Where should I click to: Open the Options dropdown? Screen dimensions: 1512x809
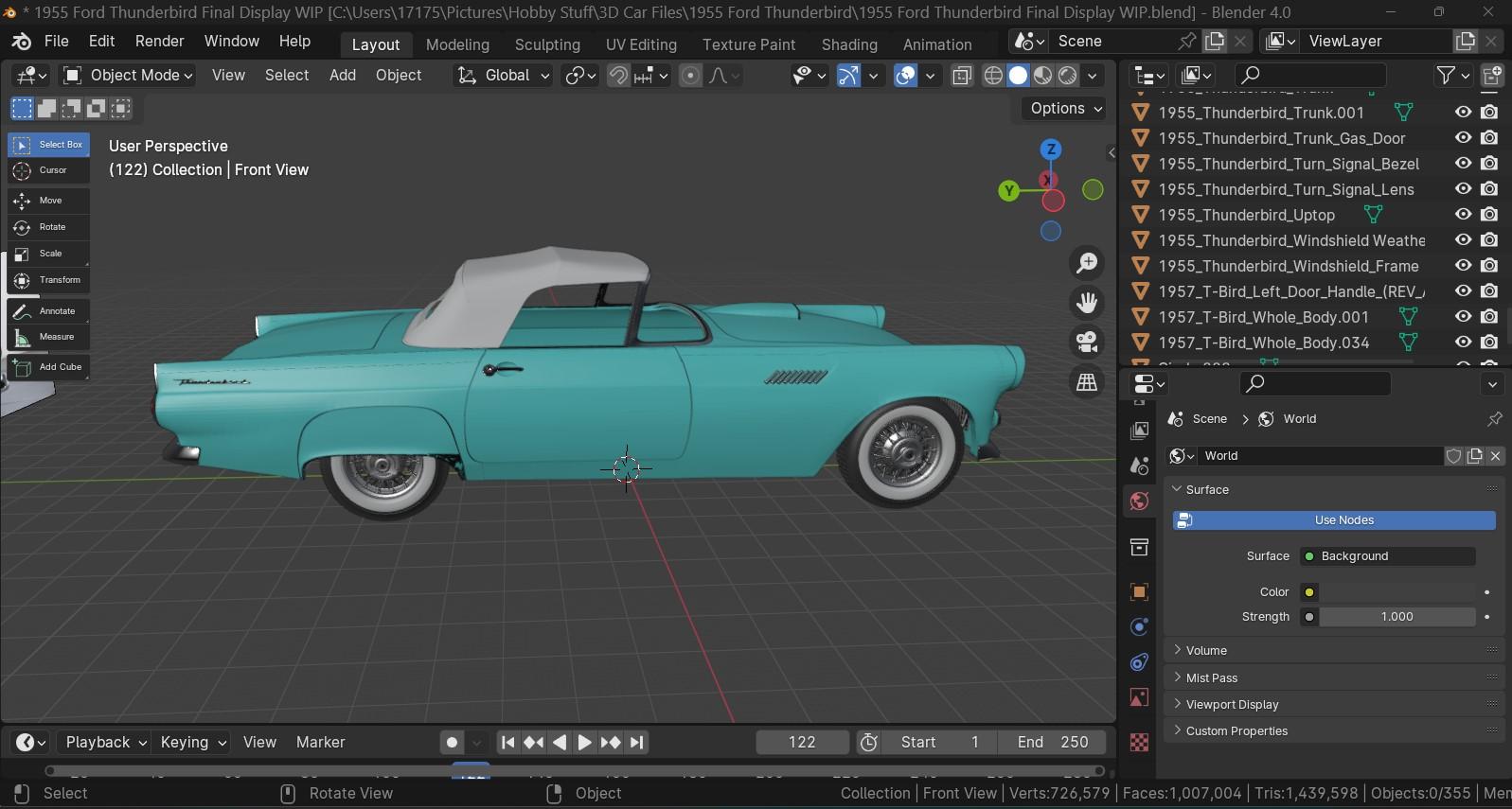(x=1064, y=109)
